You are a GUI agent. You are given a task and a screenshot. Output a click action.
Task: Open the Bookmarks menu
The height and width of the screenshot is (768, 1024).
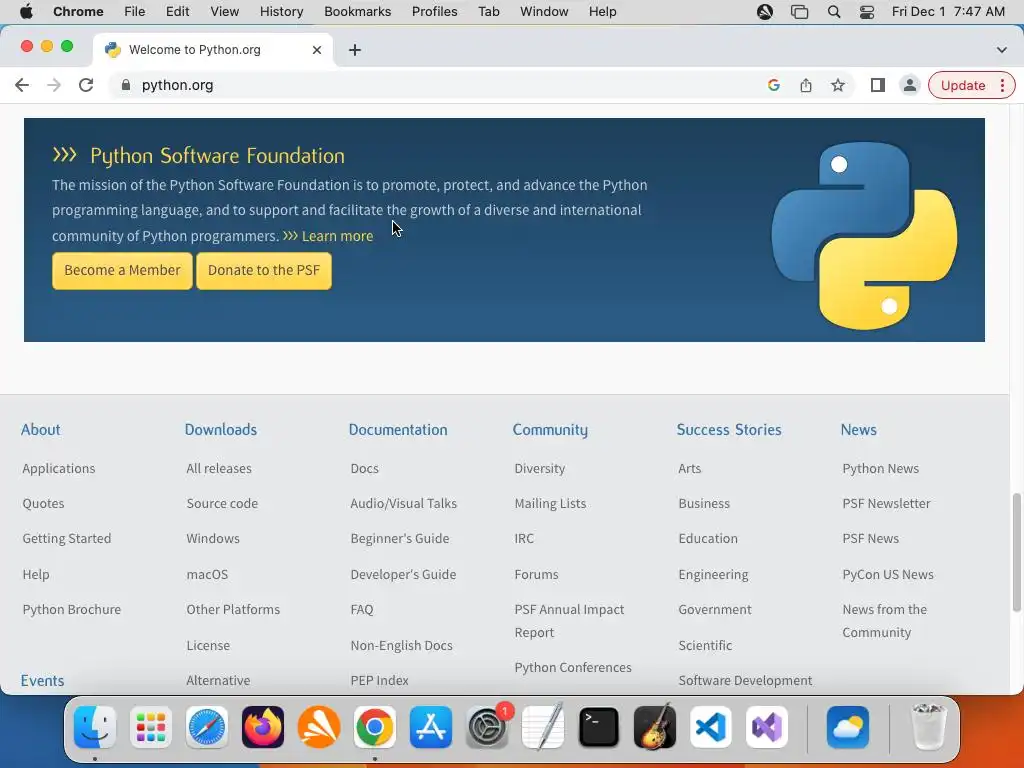[x=357, y=12]
